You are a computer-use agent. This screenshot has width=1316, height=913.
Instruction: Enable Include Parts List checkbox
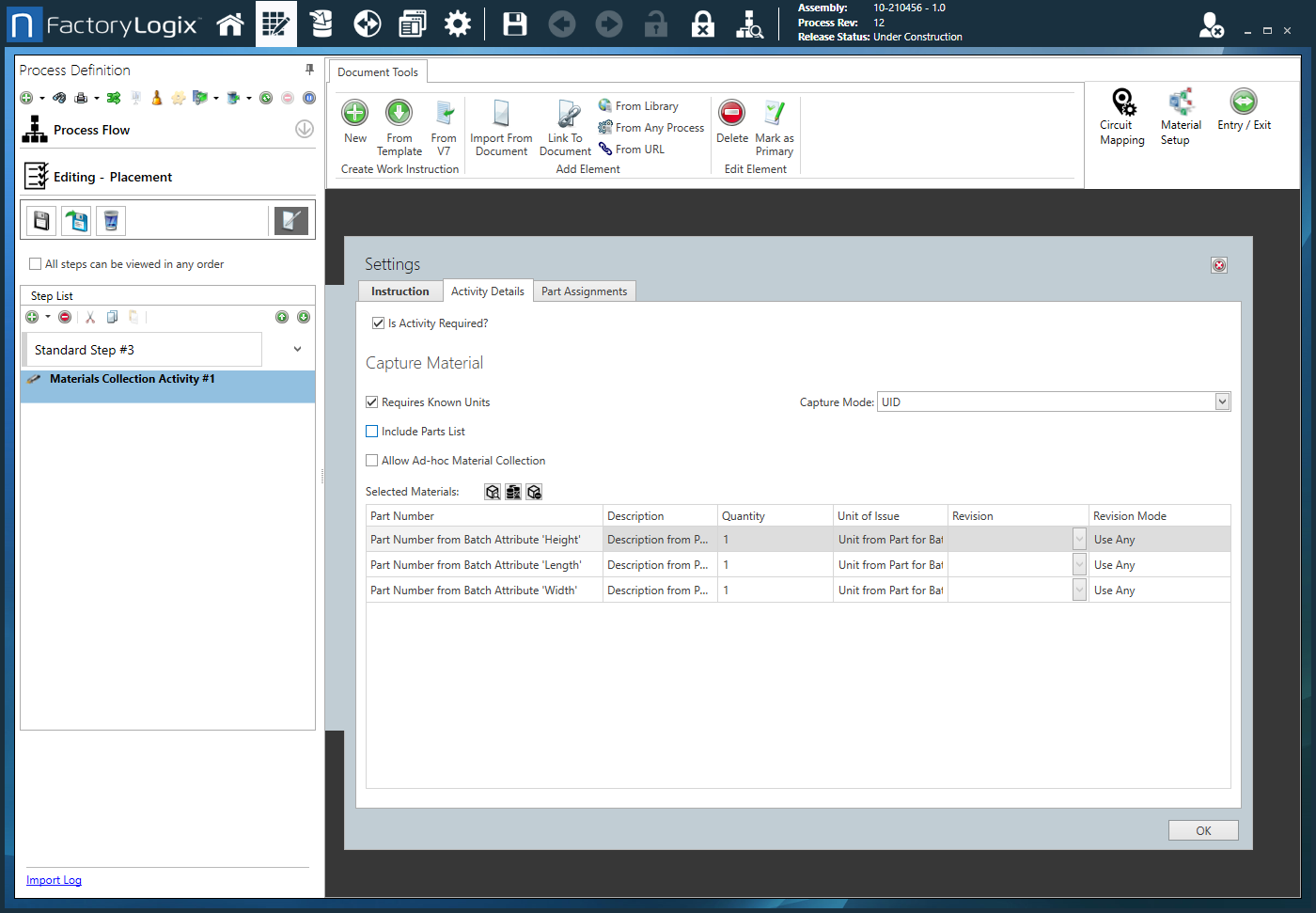pos(372,432)
